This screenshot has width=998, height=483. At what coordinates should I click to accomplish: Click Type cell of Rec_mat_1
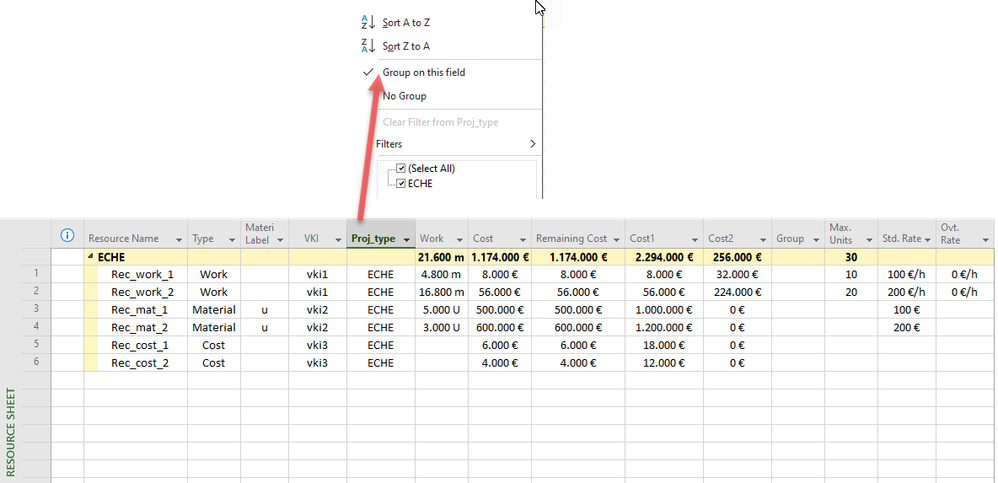point(214,310)
